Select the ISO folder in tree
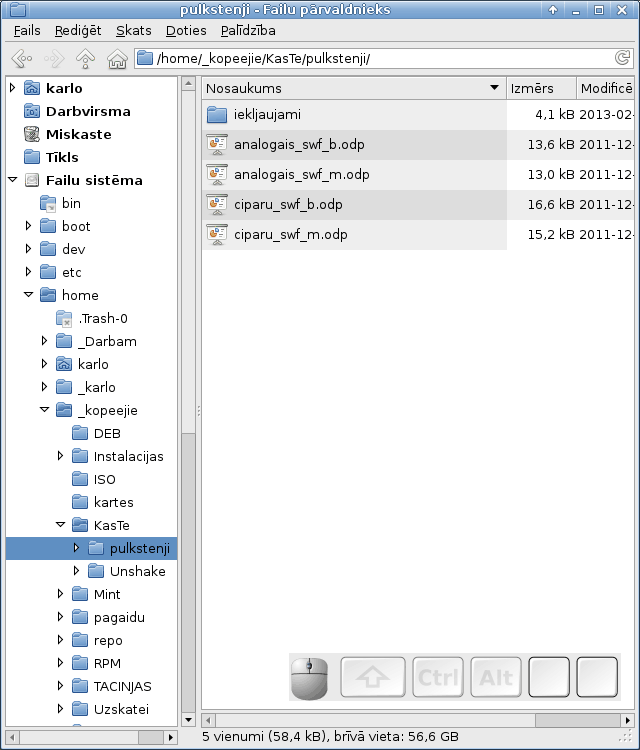Viewport: 640px width, 750px height. (104, 480)
